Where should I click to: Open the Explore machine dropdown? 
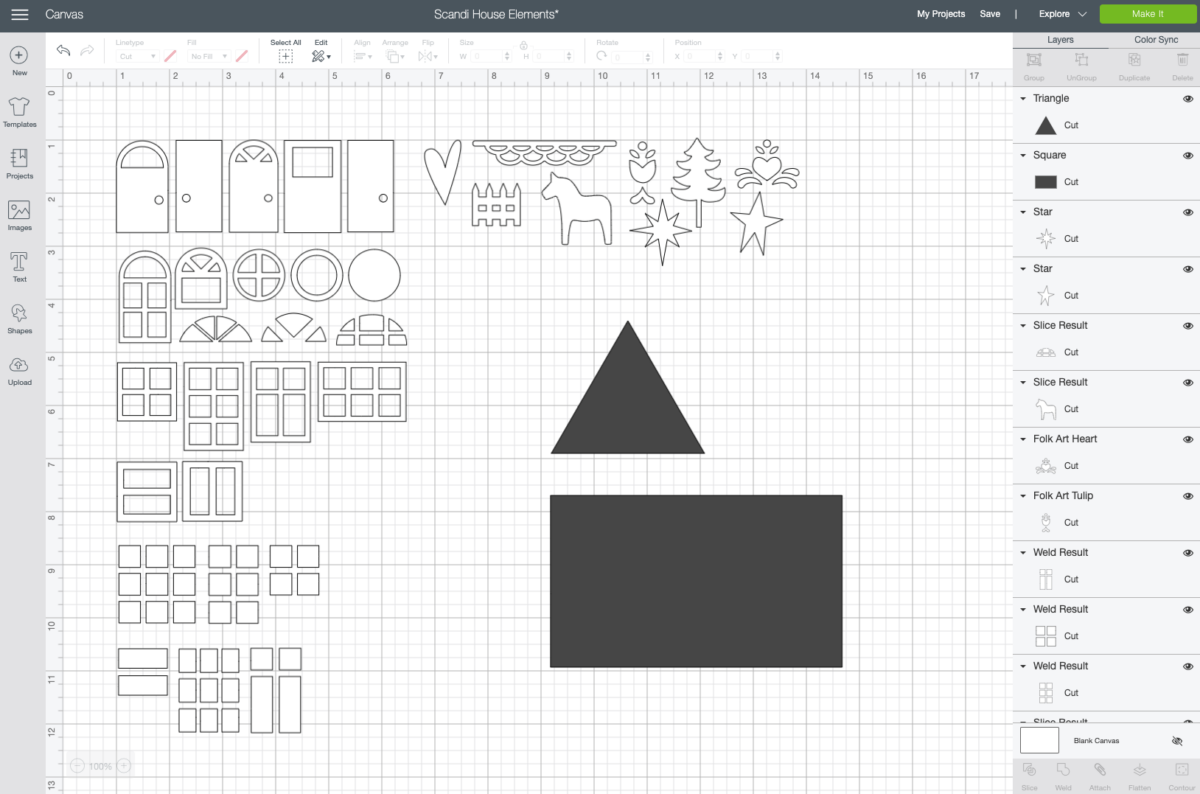click(1062, 14)
